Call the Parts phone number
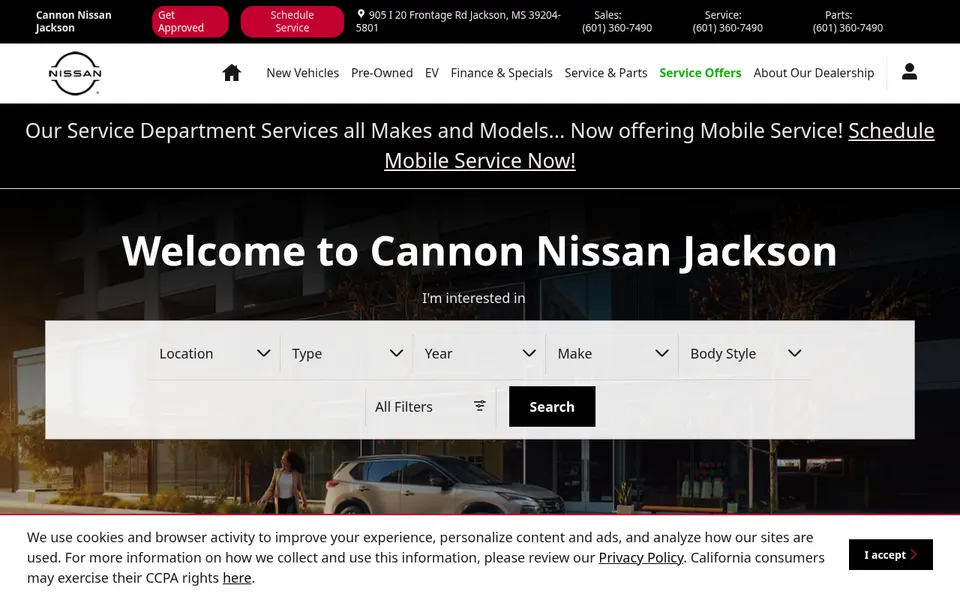 coord(847,28)
